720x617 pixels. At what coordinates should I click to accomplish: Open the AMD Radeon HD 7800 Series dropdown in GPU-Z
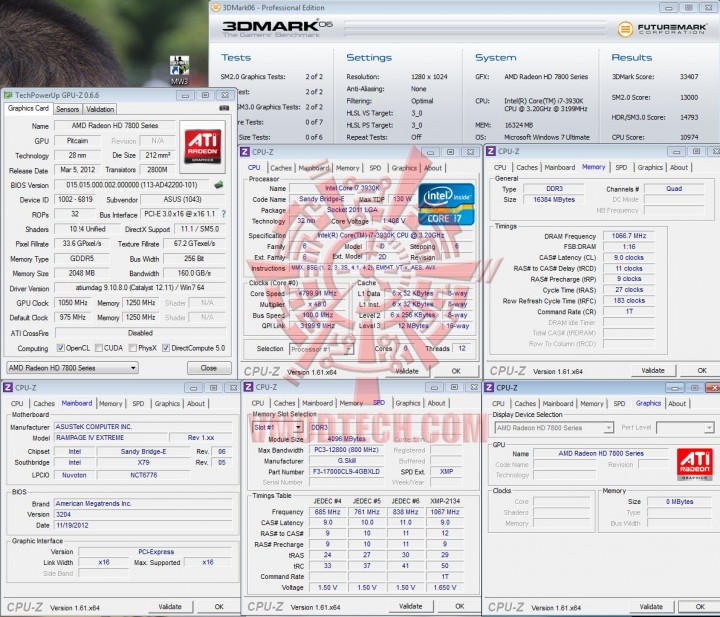(x=72, y=368)
